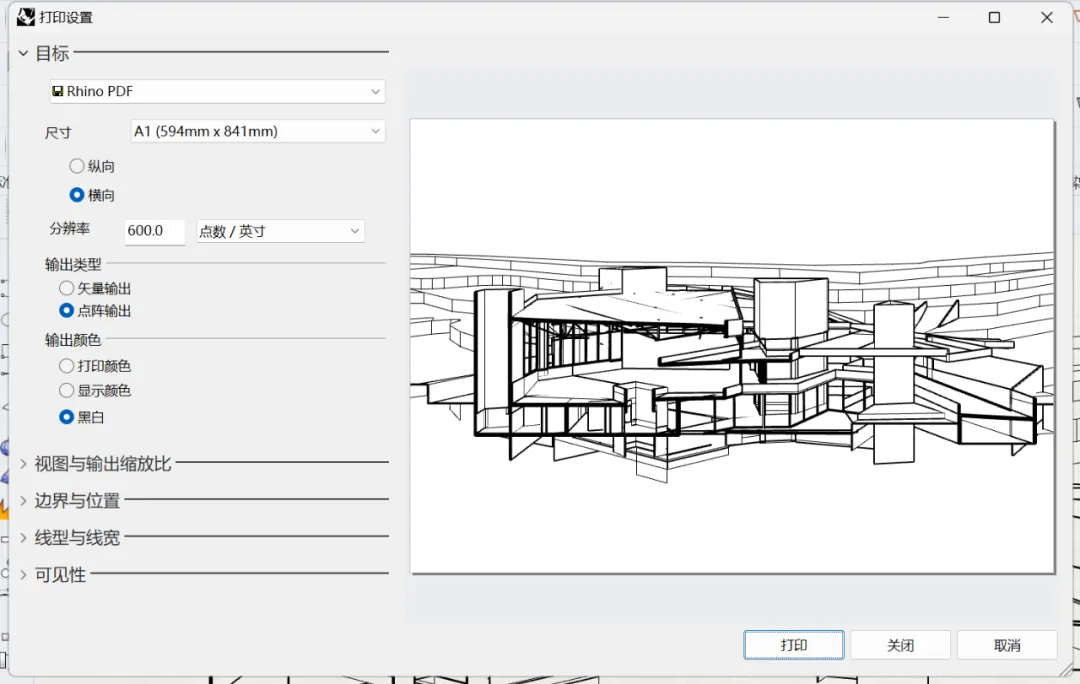Screen dimensions: 1080x684
Task: Open the A1 paper size dropdown
Action: pos(258,131)
